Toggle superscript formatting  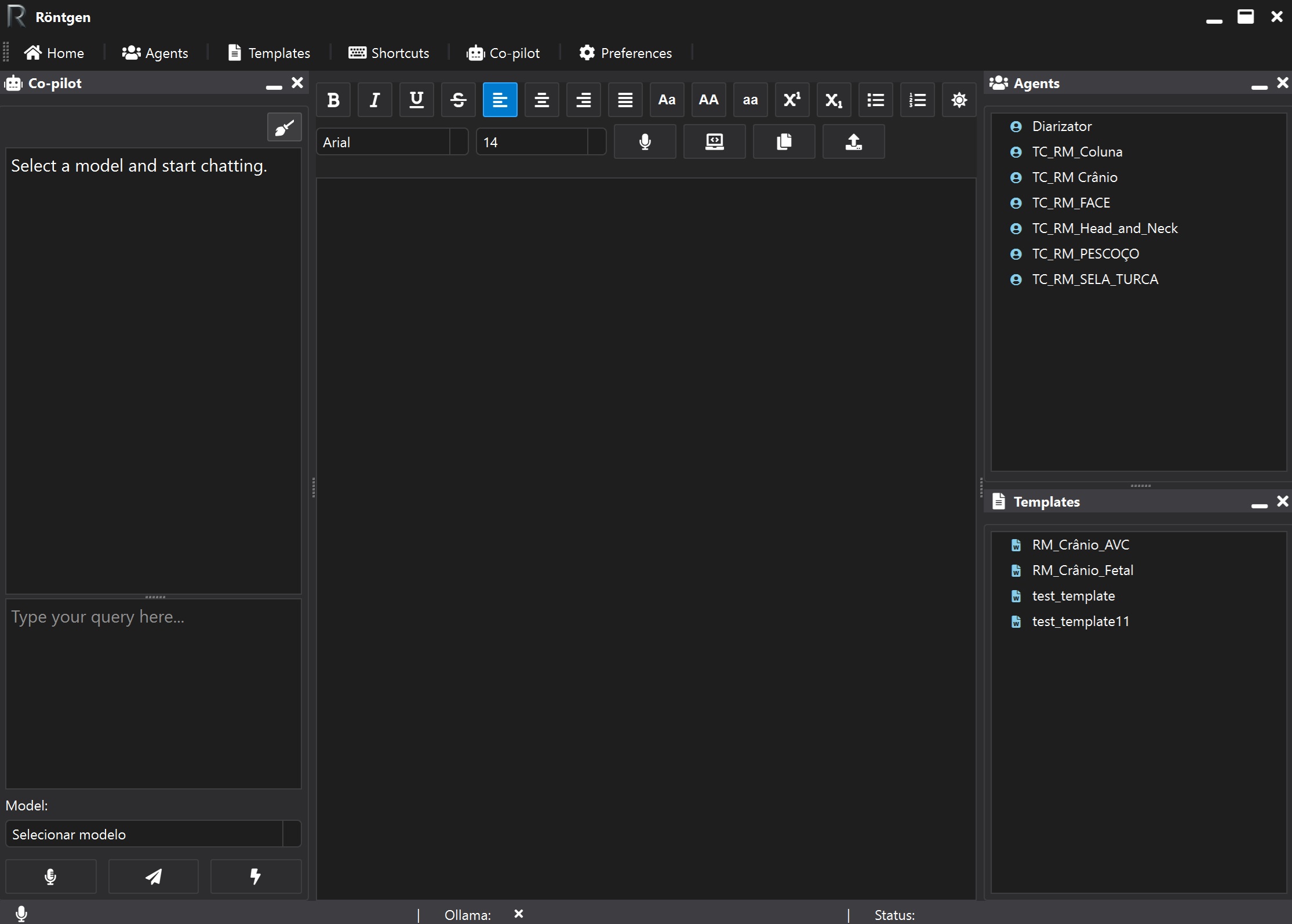(x=792, y=100)
